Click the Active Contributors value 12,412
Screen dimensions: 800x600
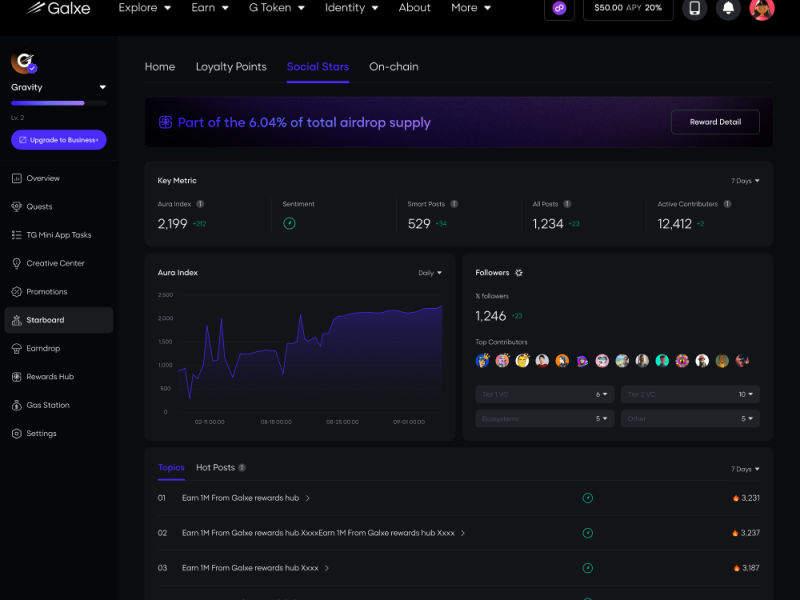pyautogui.click(x=674, y=224)
